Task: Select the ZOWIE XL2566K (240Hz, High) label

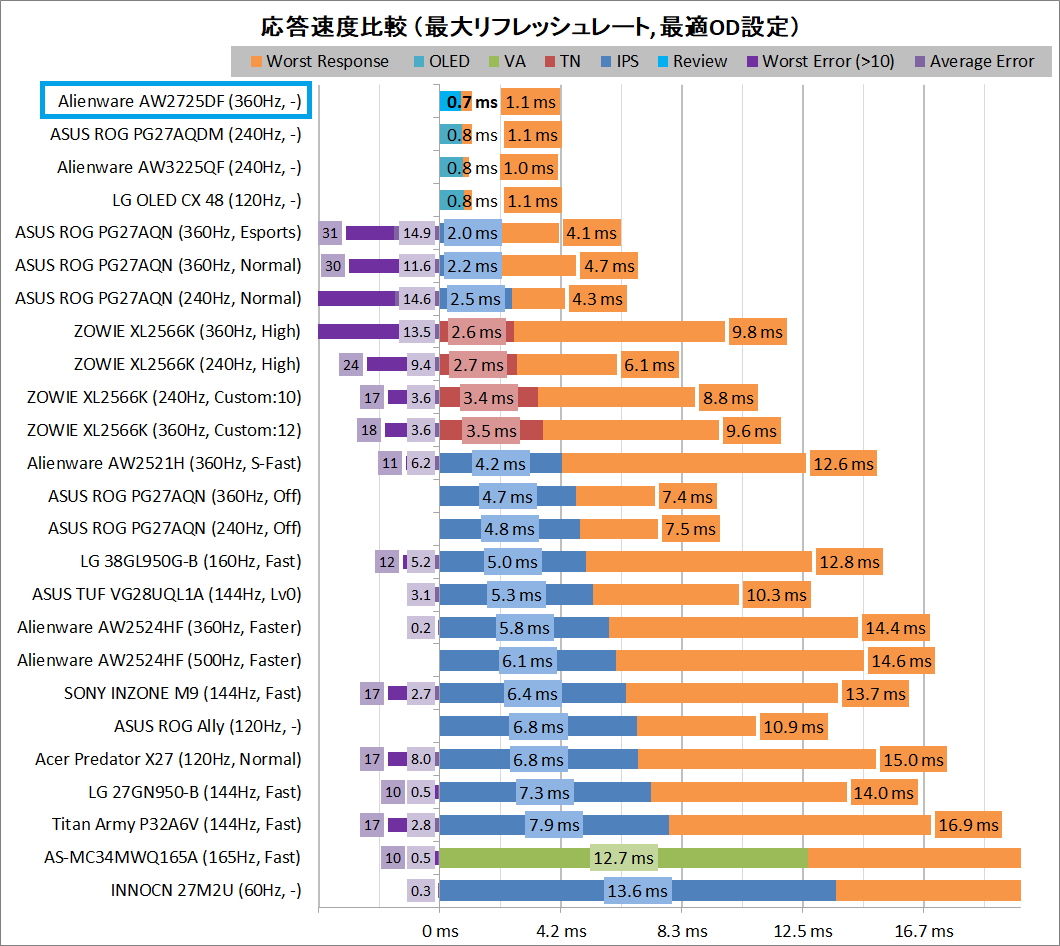Action: pos(187,364)
